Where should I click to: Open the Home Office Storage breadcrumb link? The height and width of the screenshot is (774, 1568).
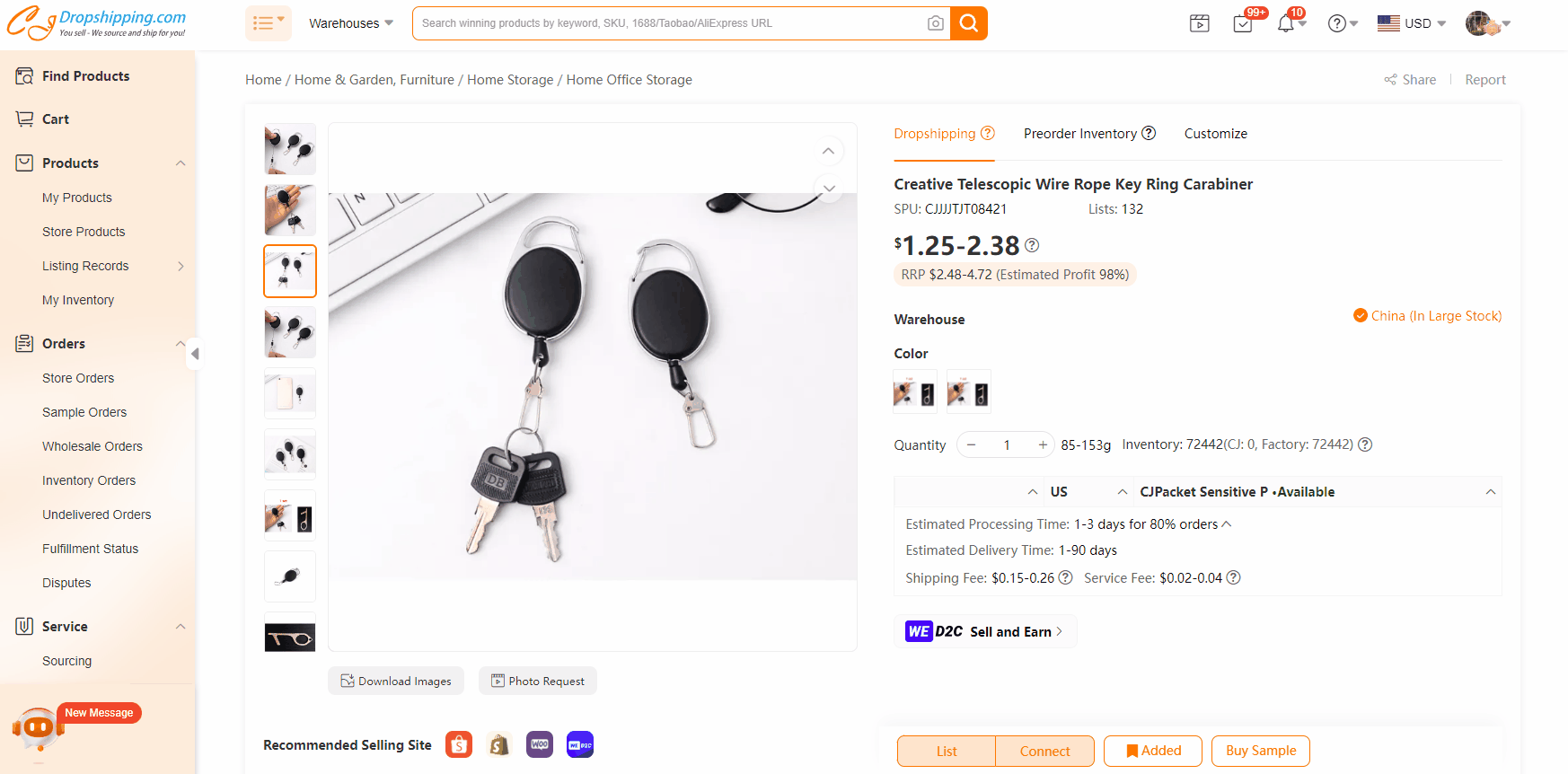click(629, 79)
